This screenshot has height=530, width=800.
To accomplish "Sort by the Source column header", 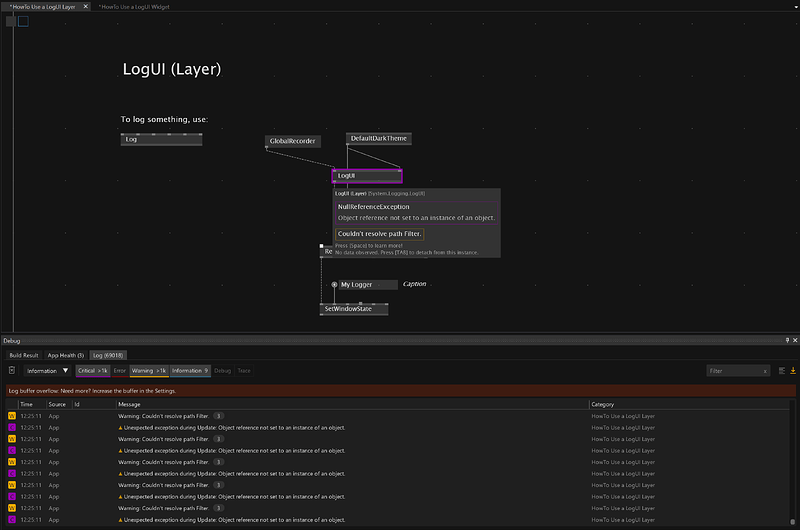I will 57,405.
